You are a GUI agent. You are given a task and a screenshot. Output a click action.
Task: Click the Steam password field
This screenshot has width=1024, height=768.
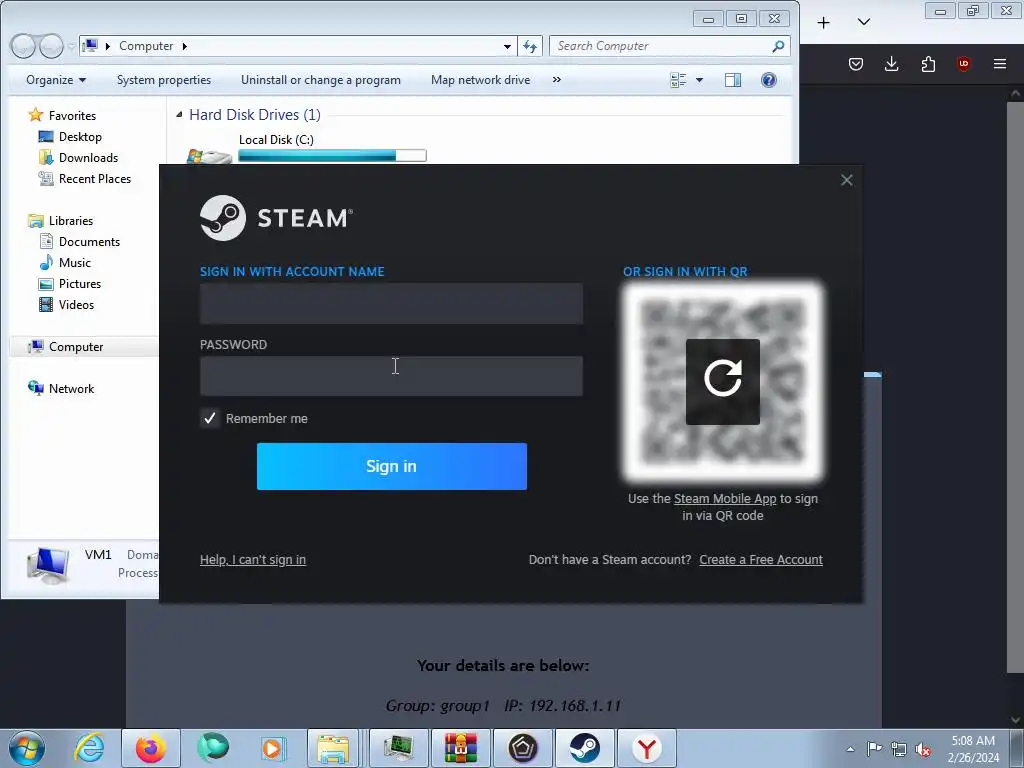[391, 376]
